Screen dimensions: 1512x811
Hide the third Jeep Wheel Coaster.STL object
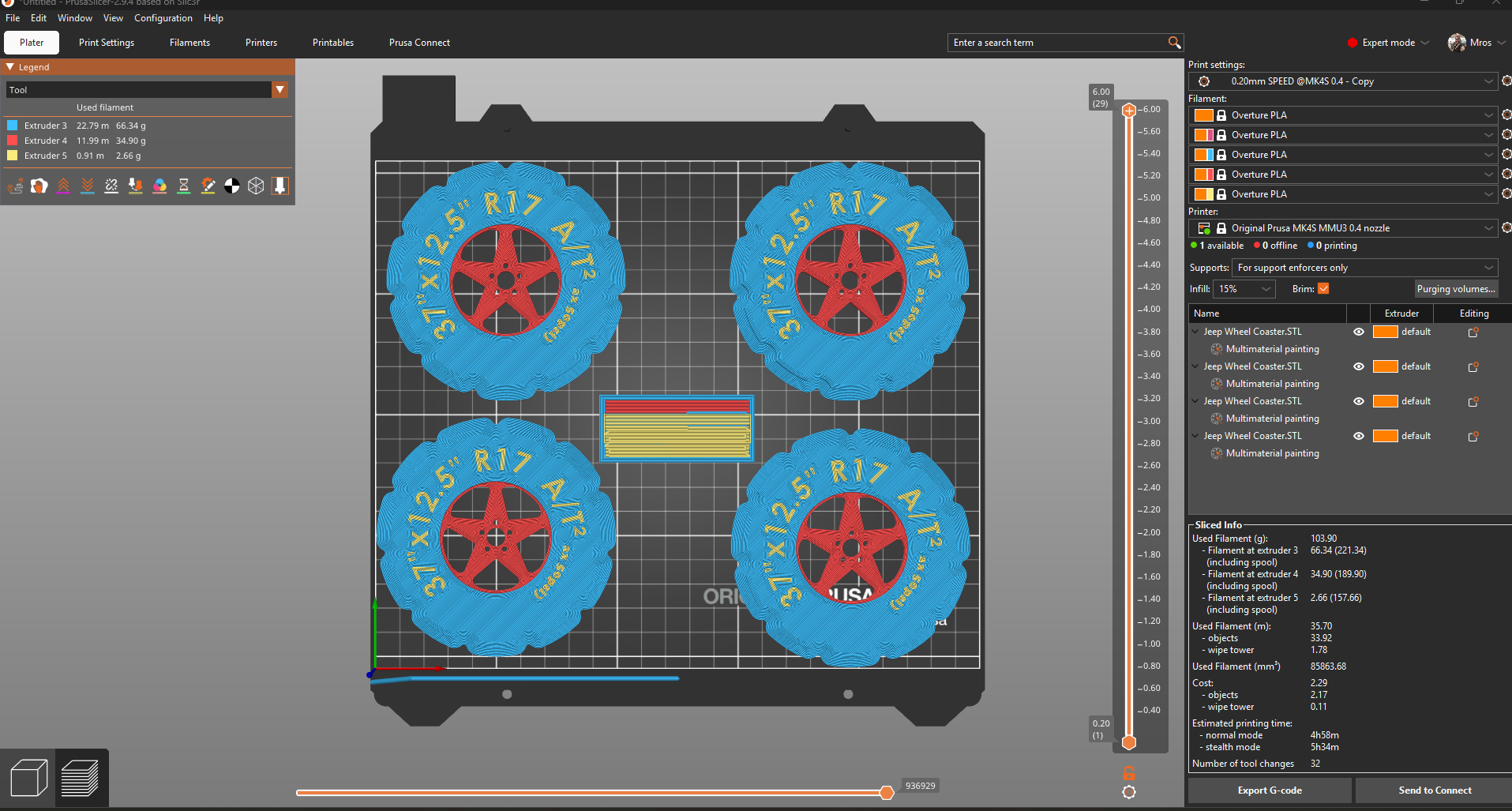pos(1359,401)
